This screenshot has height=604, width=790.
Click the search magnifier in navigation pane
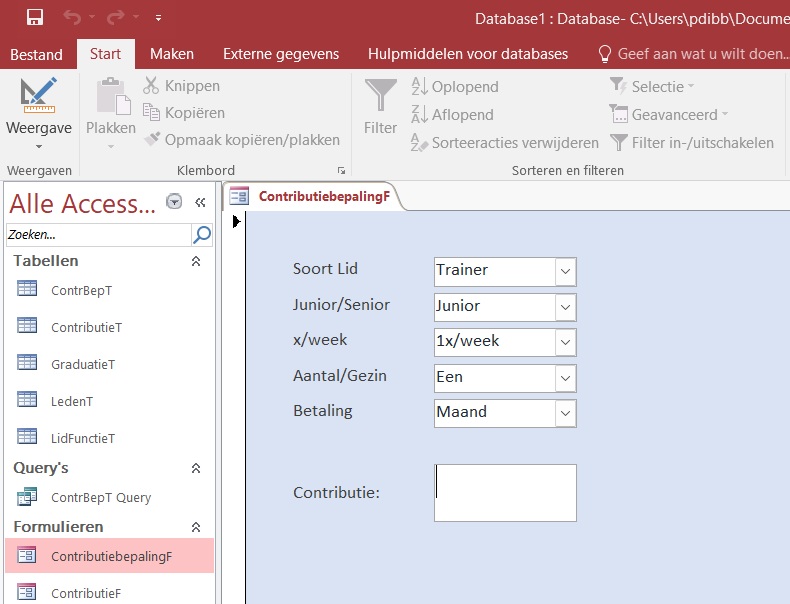(x=202, y=235)
